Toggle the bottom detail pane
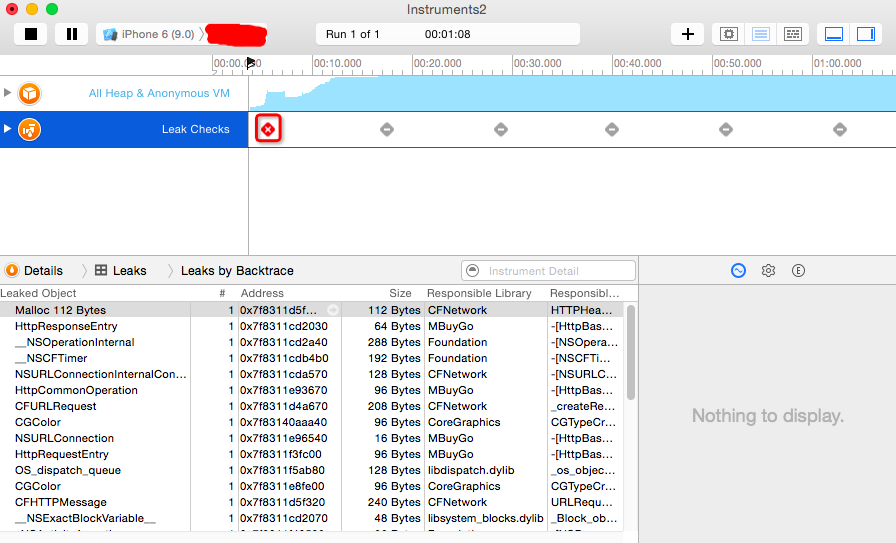The width and height of the screenshot is (896, 543). point(834,34)
